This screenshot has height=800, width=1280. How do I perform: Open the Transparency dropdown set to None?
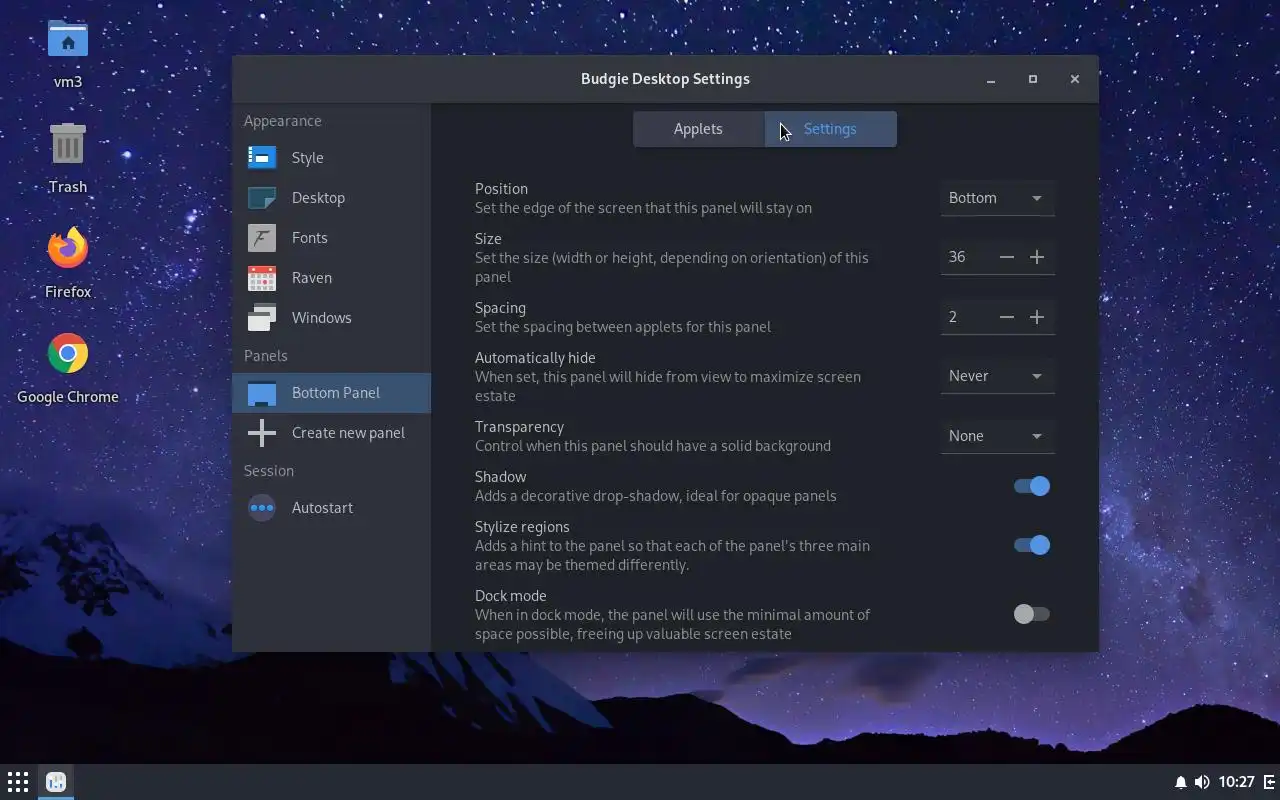pyautogui.click(x=997, y=436)
